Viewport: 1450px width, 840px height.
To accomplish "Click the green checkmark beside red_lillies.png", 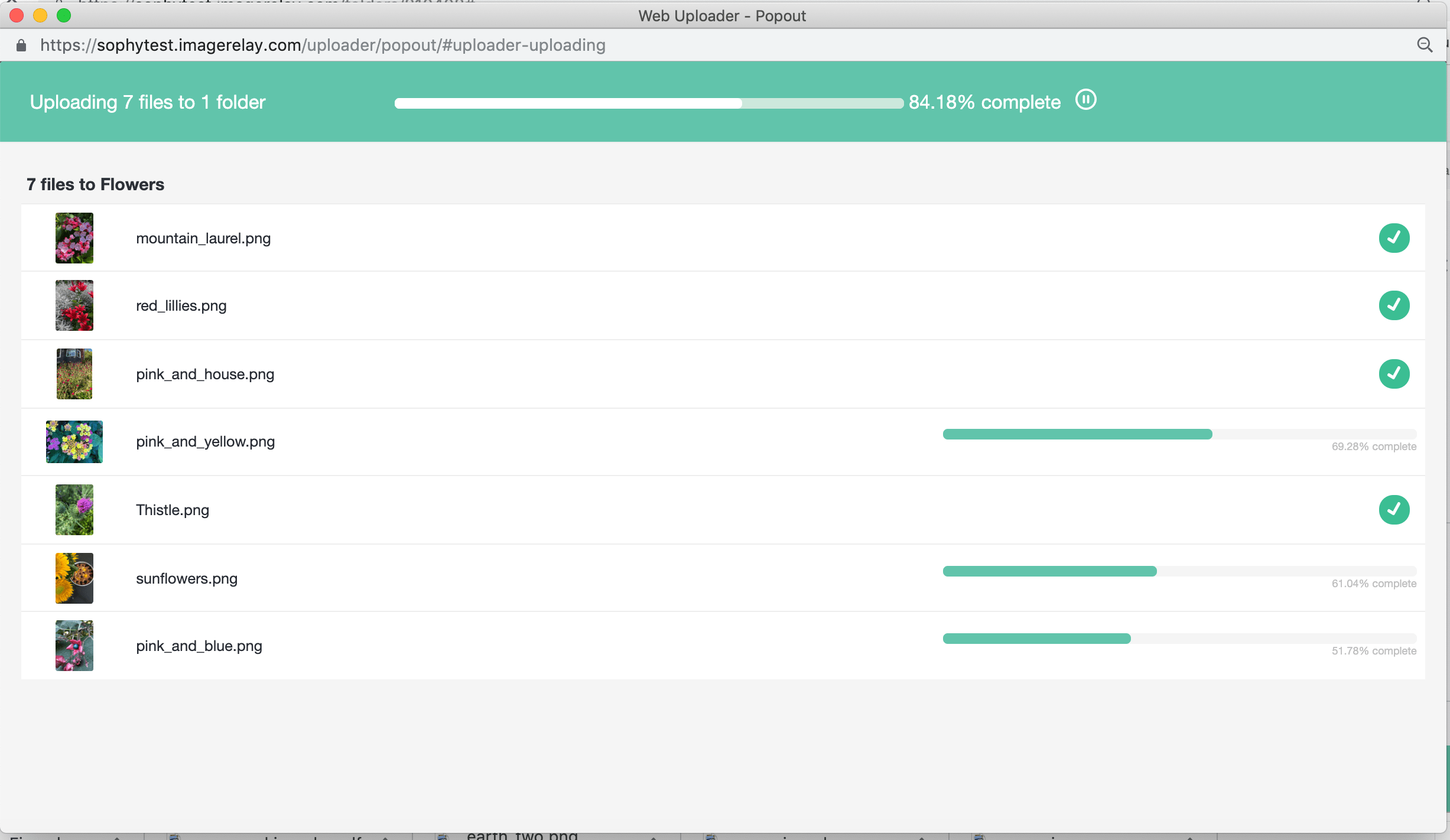I will [1394, 305].
